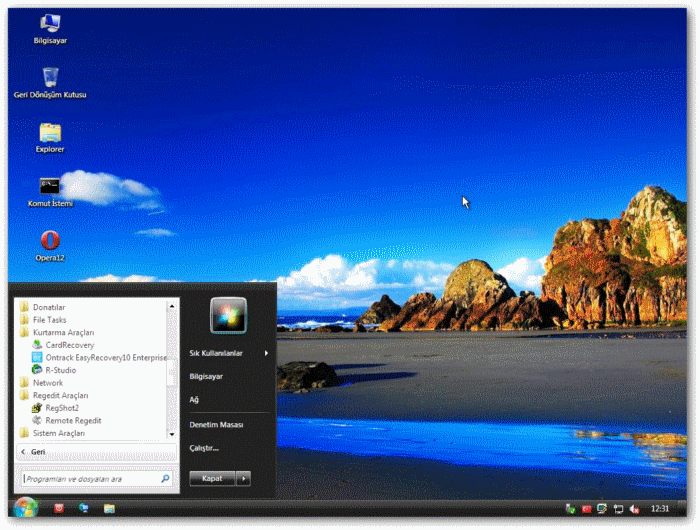
Task: Click the Kapat shutdown button
Action: coord(212,479)
